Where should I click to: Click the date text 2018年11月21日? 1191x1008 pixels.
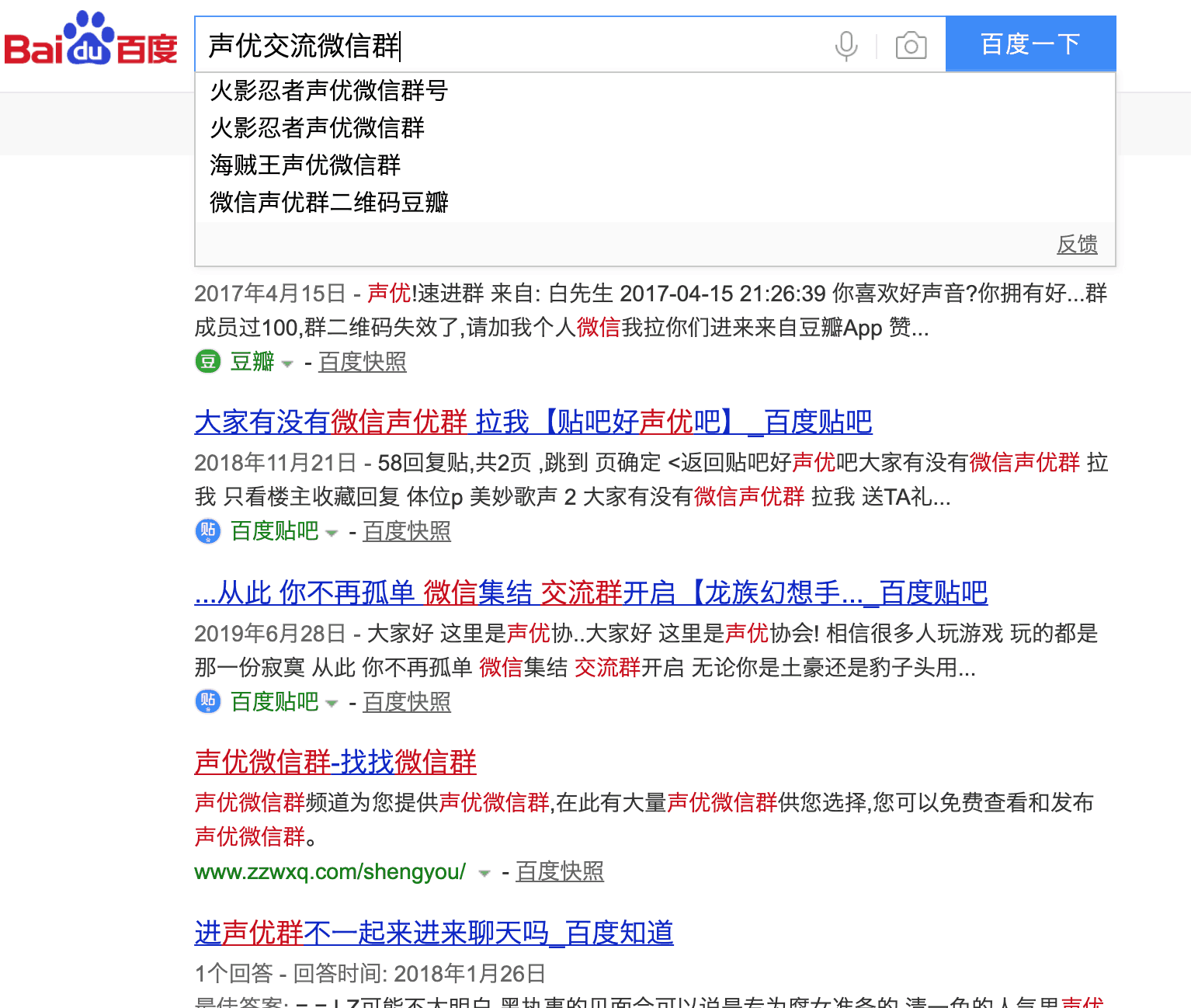[276, 463]
